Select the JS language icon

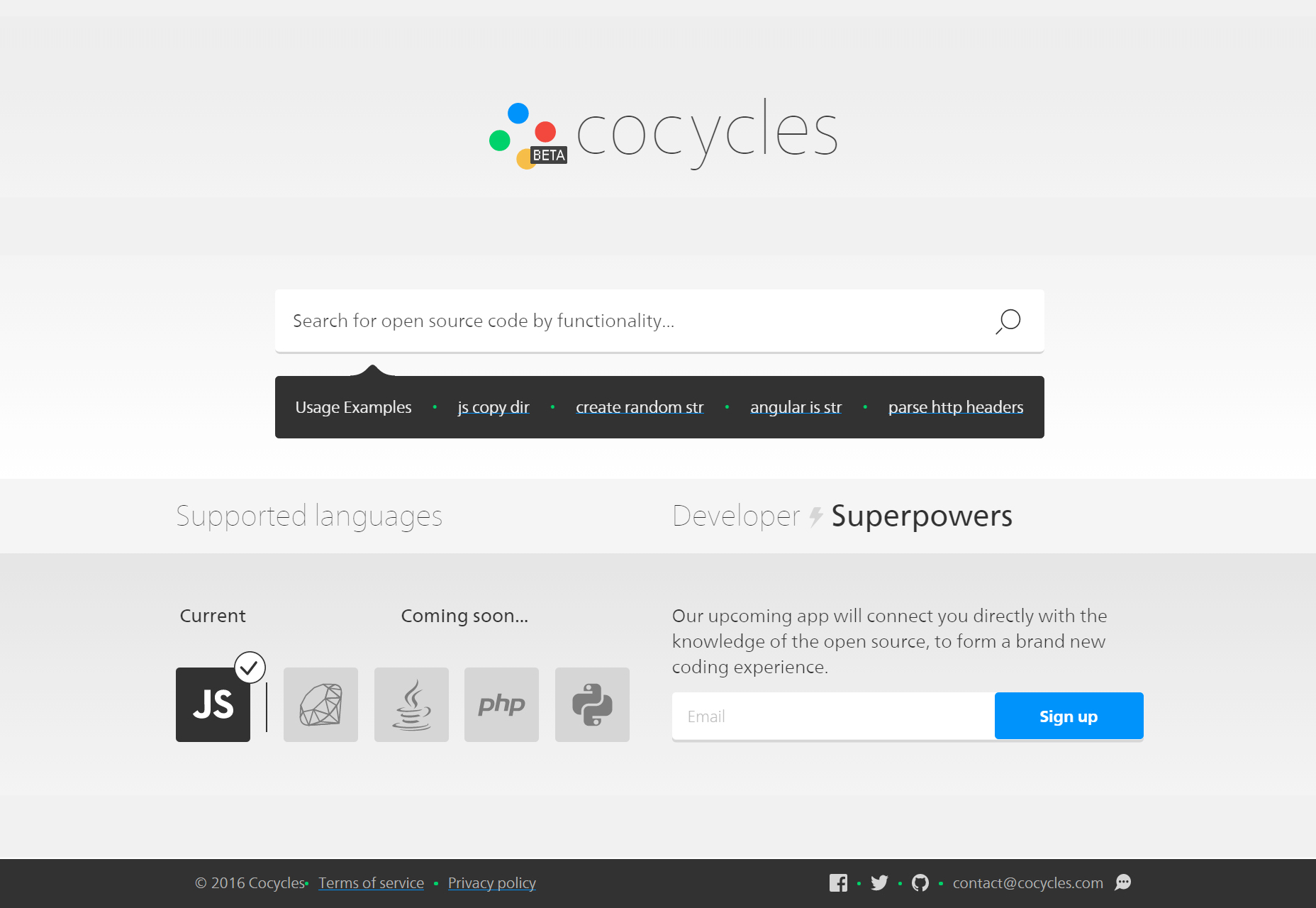click(213, 704)
